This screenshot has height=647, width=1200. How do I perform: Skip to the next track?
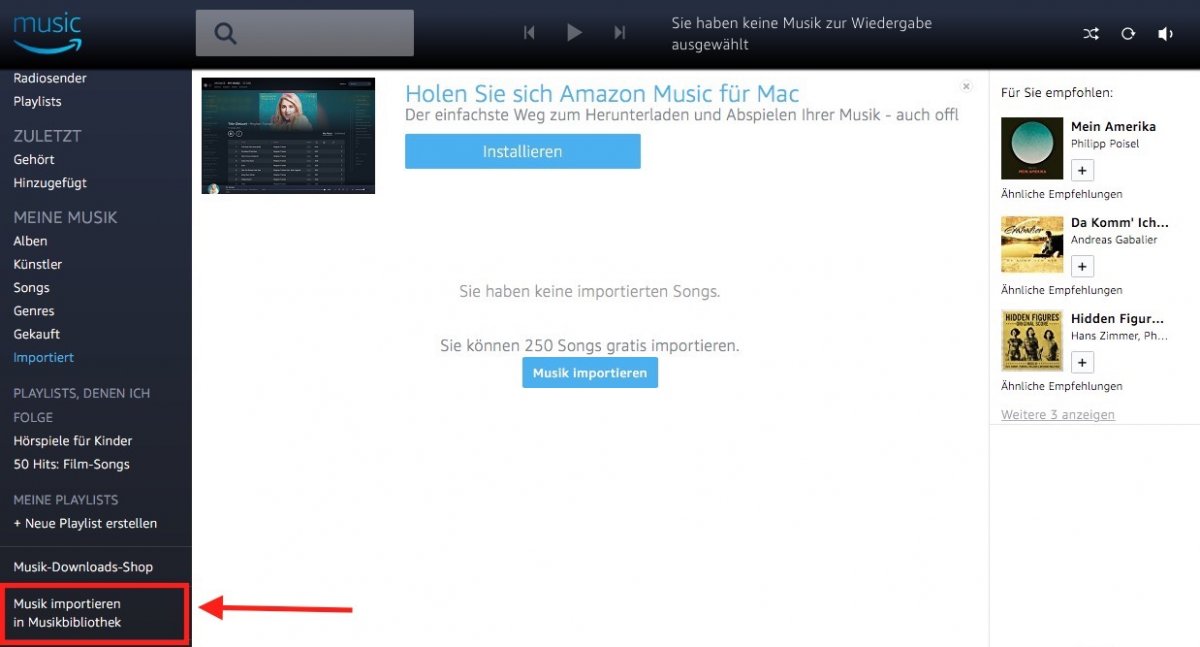620,33
